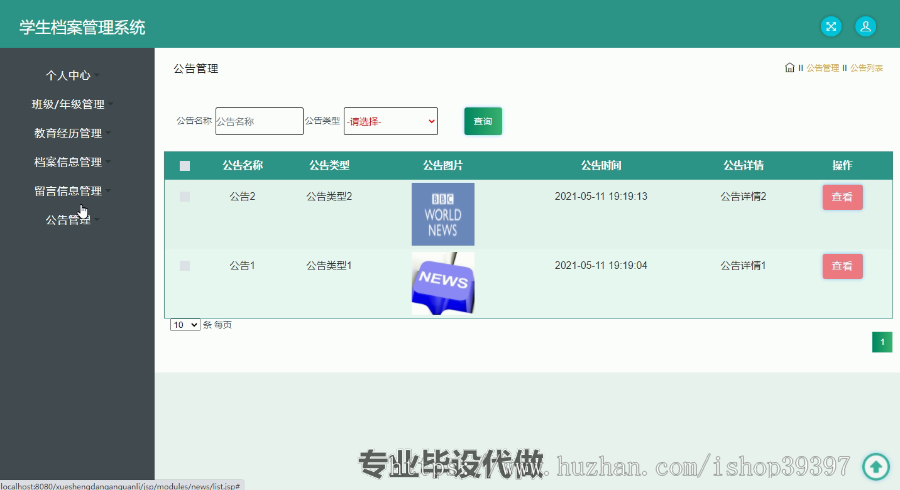The width and height of the screenshot is (900, 490).
Task: Click the back-to-top arrow icon
Action: tap(875, 466)
